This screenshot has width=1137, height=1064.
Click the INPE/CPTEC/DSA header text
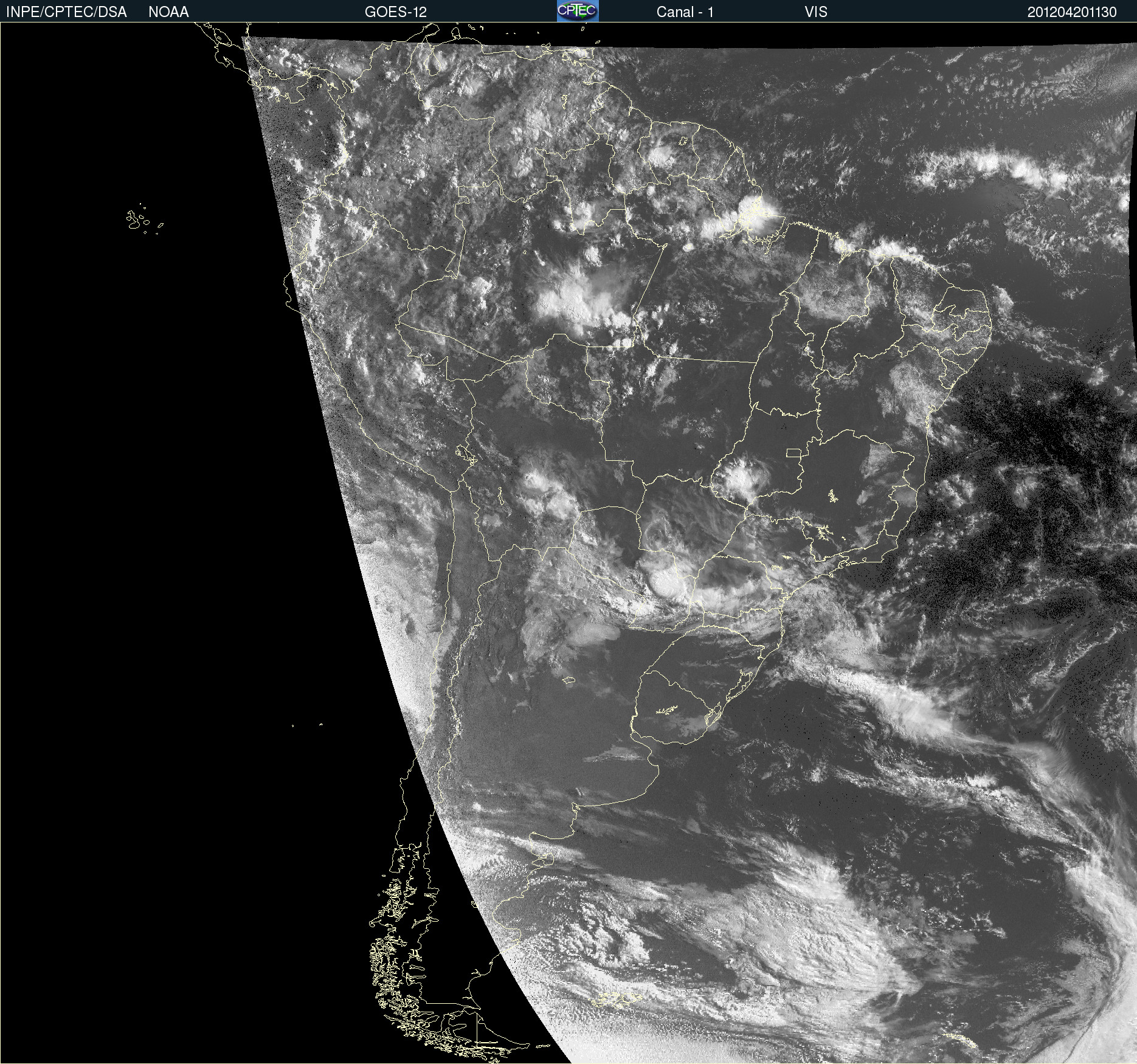pyautogui.click(x=66, y=12)
